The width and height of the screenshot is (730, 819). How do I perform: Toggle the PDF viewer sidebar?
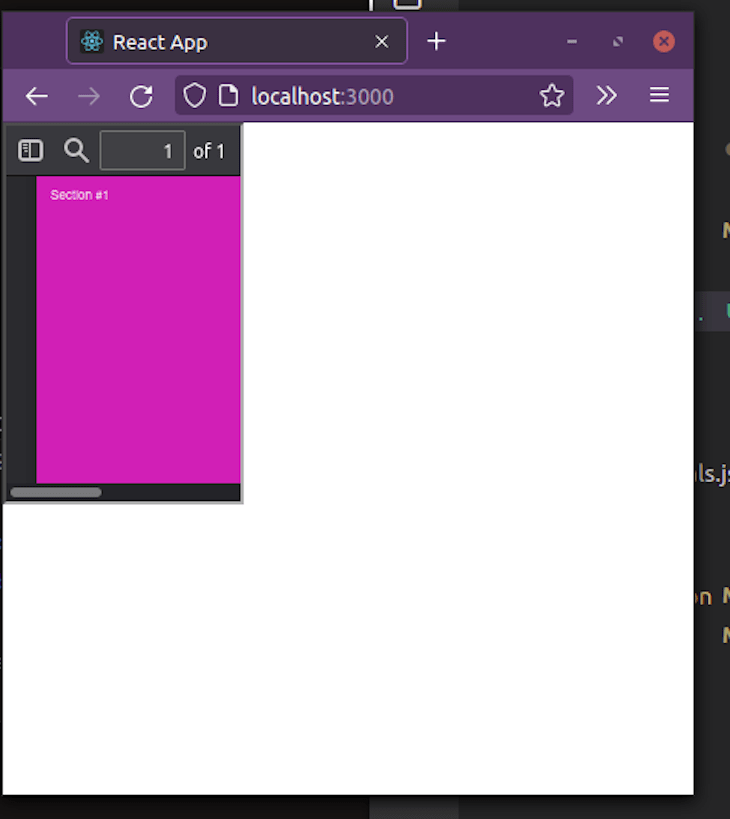click(x=30, y=150)
